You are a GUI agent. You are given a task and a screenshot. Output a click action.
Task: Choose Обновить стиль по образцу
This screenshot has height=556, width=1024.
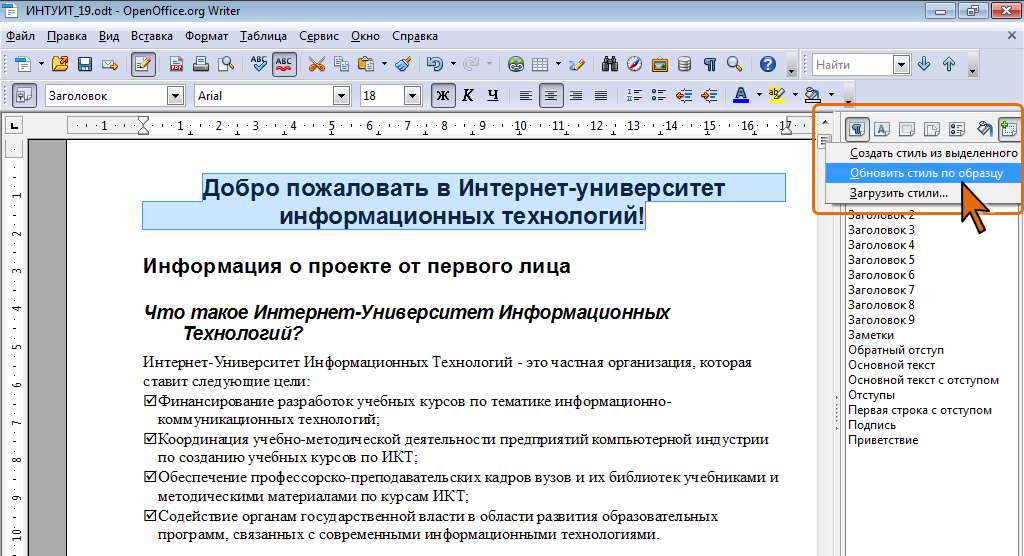point(925,173)
